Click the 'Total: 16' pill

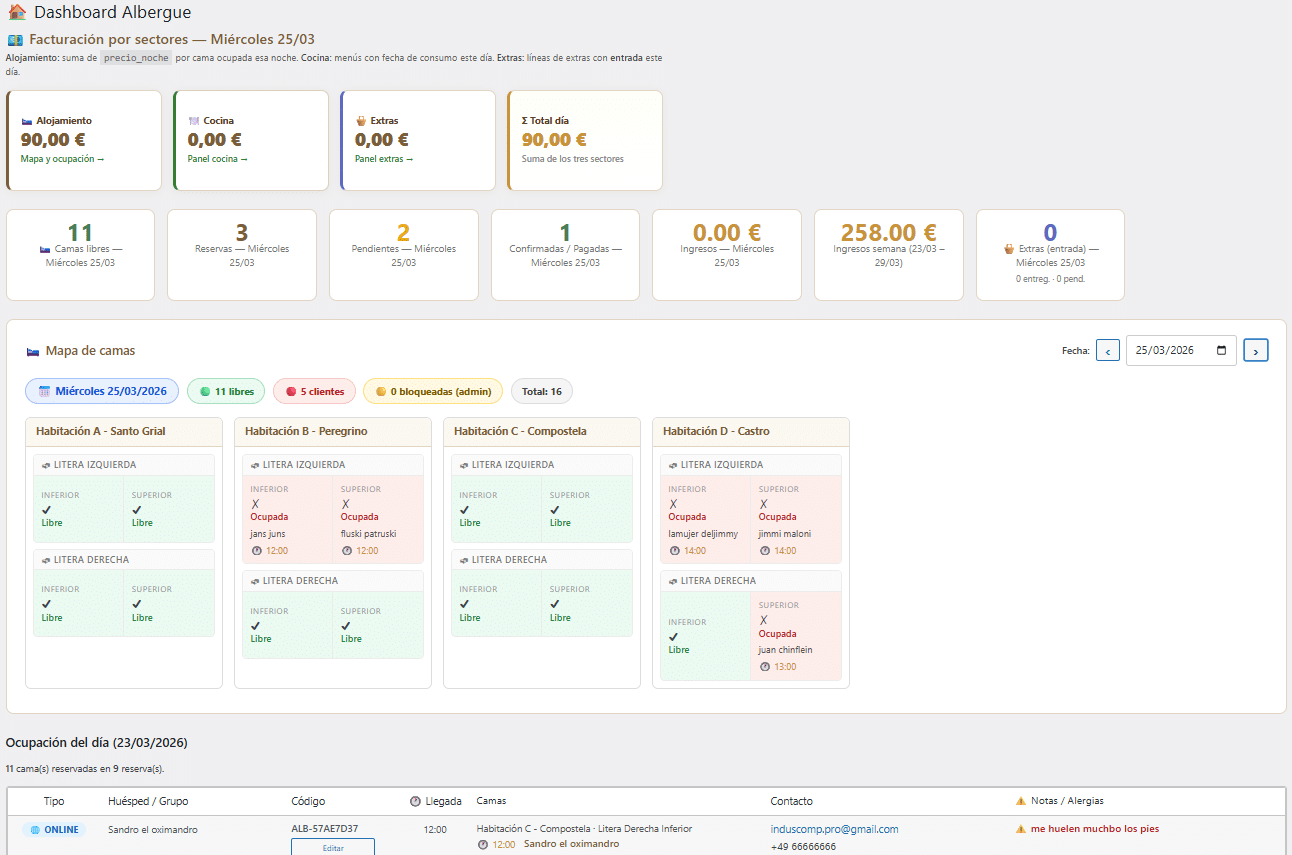tap(541, 391)
